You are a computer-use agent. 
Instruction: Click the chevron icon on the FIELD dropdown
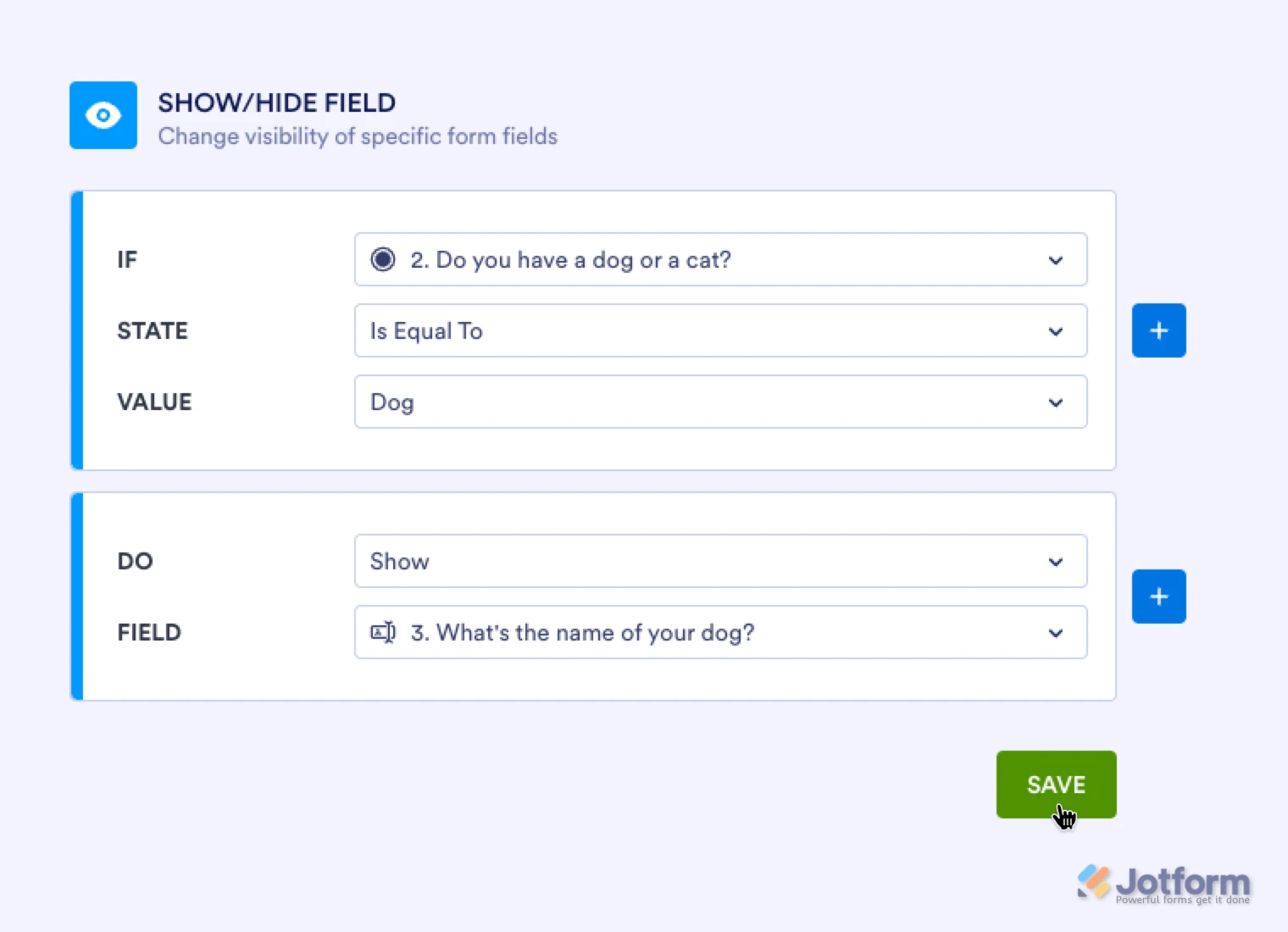click(x=1056, y=633)
